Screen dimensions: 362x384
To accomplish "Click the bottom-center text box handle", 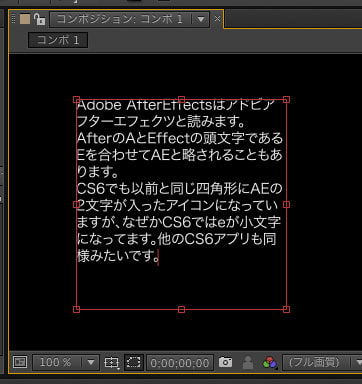I will [x=181, y=309].
